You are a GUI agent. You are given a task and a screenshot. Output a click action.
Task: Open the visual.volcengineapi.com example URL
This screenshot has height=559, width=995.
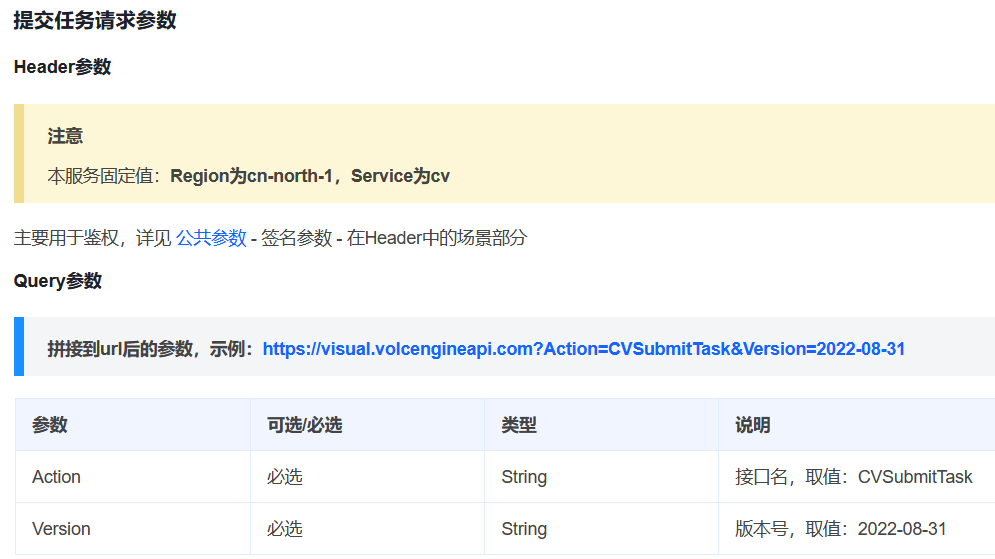pyautogui.click(x=583, y=349)
